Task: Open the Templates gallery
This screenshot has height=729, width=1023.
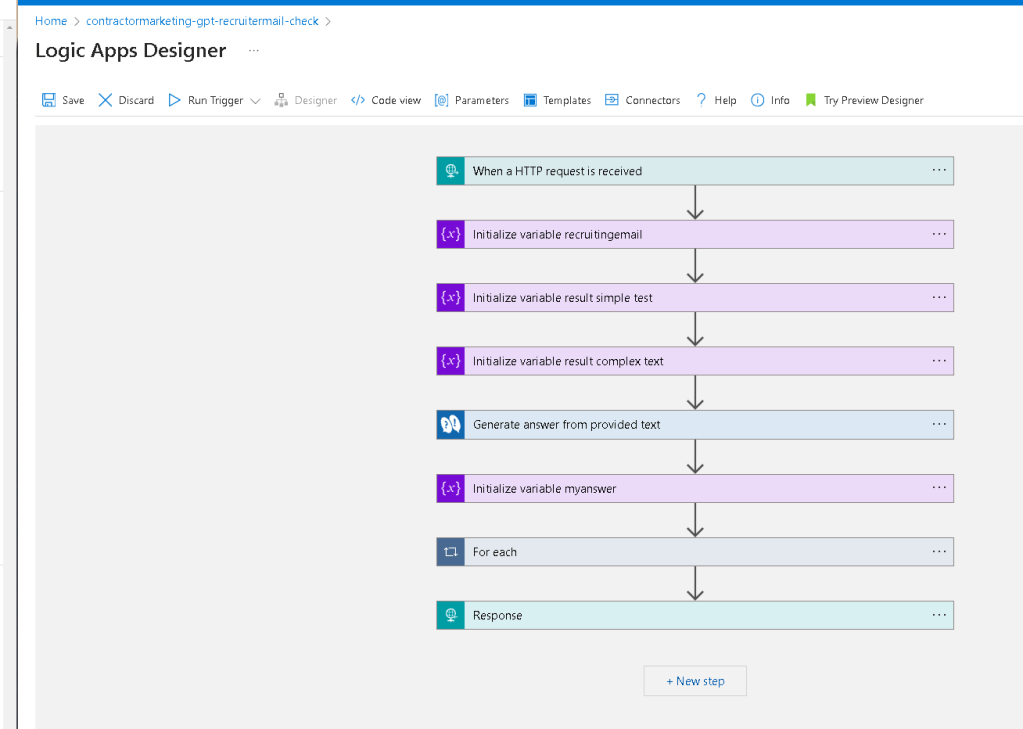Action: pyautogui.click(x=557, y=100)
